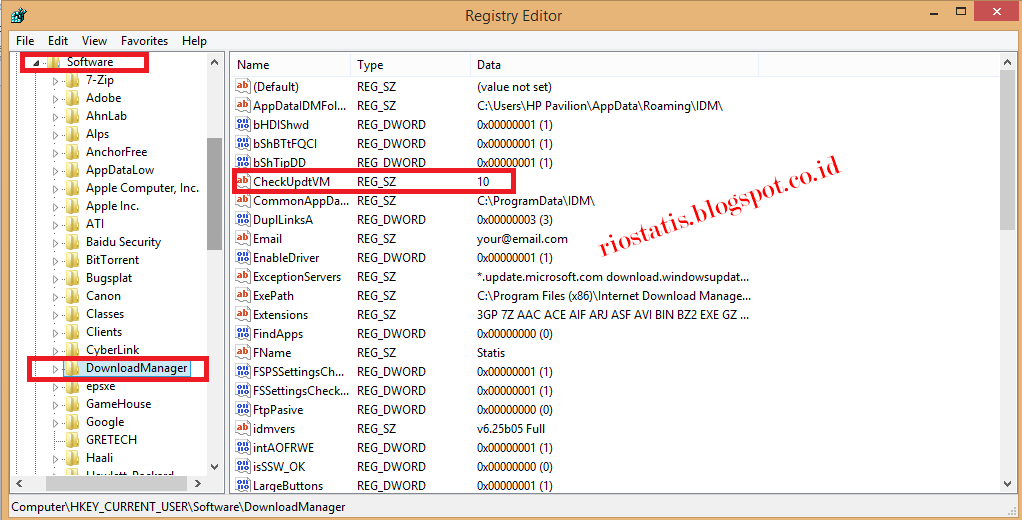Expand the Google key
The image size is (1022, 520).
[x=55, y=424]
